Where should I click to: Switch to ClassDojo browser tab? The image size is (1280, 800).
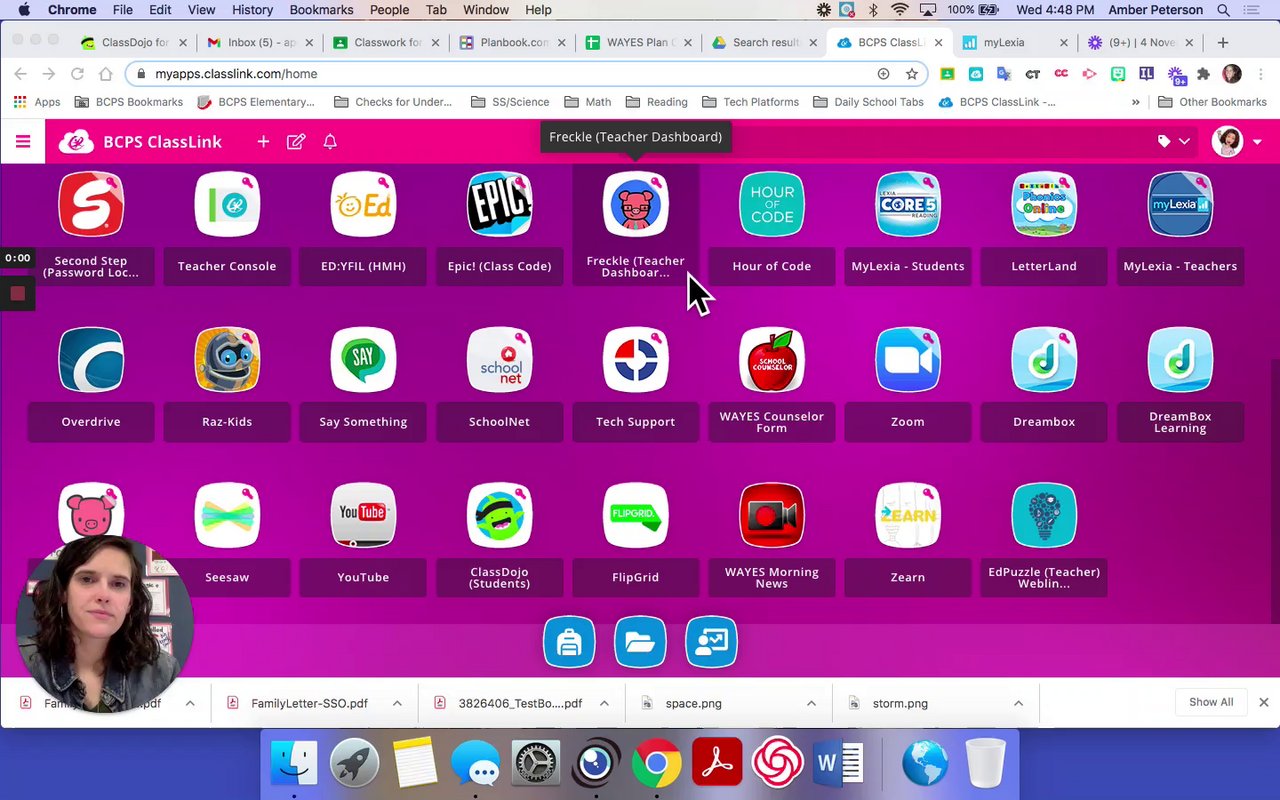click(x=134, y=43)
